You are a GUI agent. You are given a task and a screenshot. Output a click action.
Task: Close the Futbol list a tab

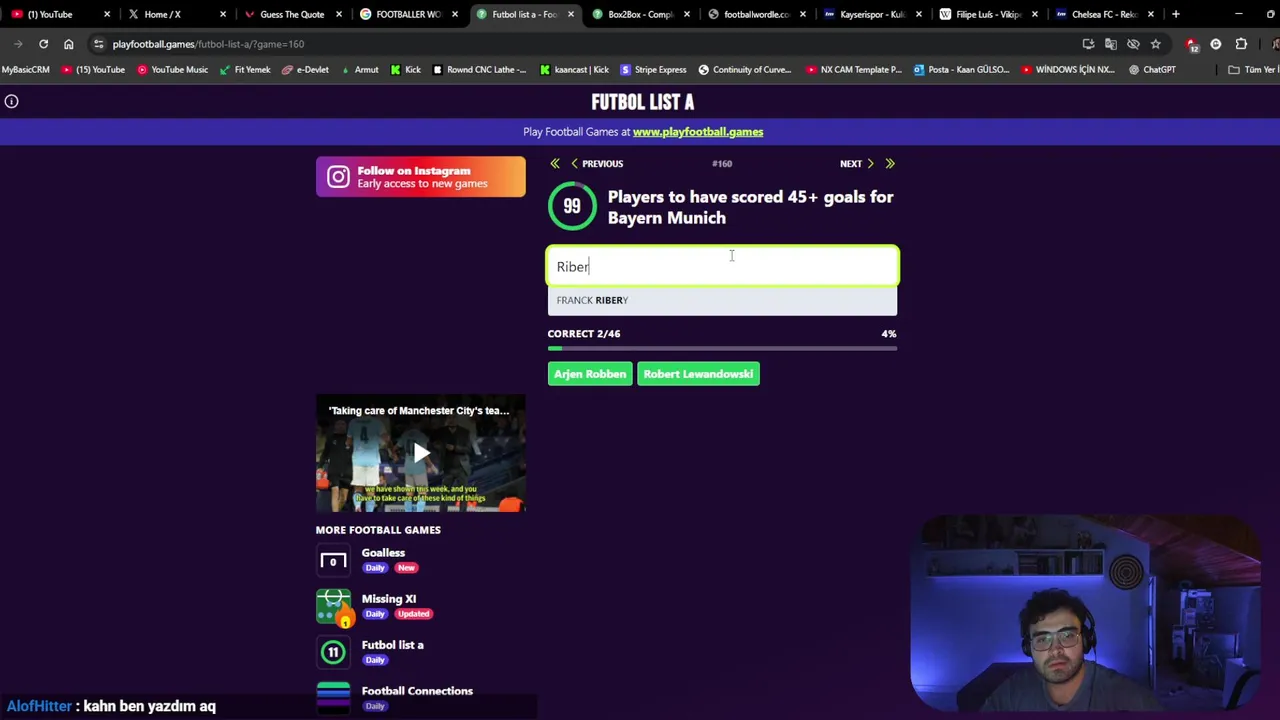click(570, 14)
